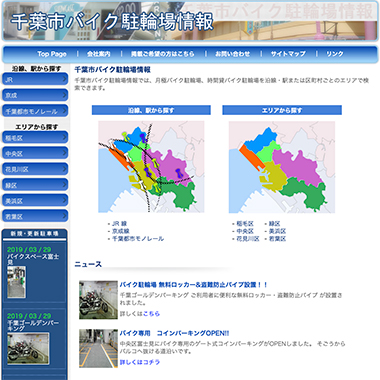Click the JR 線 link below the station map

coord(119,224)
